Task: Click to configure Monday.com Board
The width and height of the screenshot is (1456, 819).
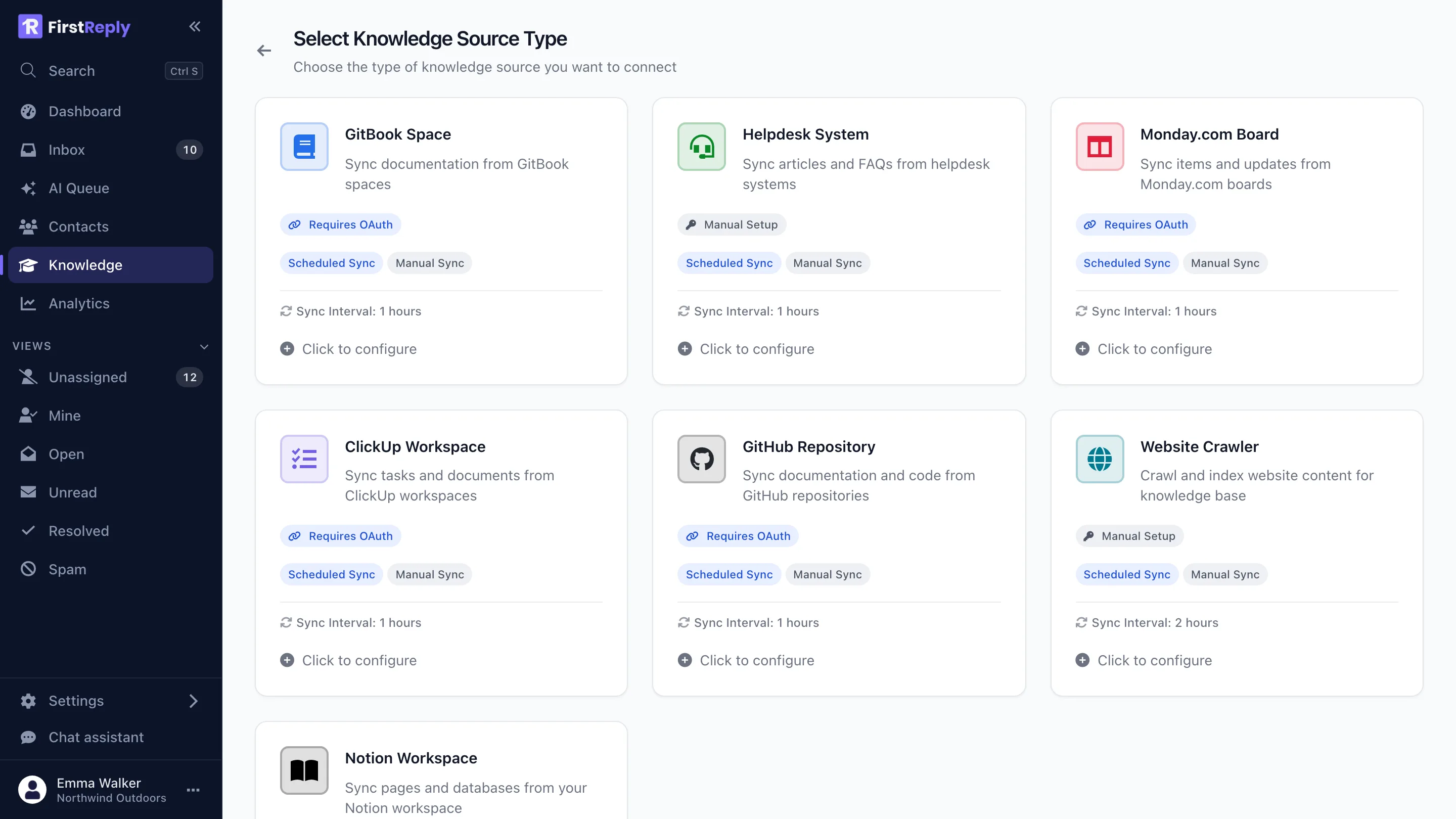Action: (1144, 349)
